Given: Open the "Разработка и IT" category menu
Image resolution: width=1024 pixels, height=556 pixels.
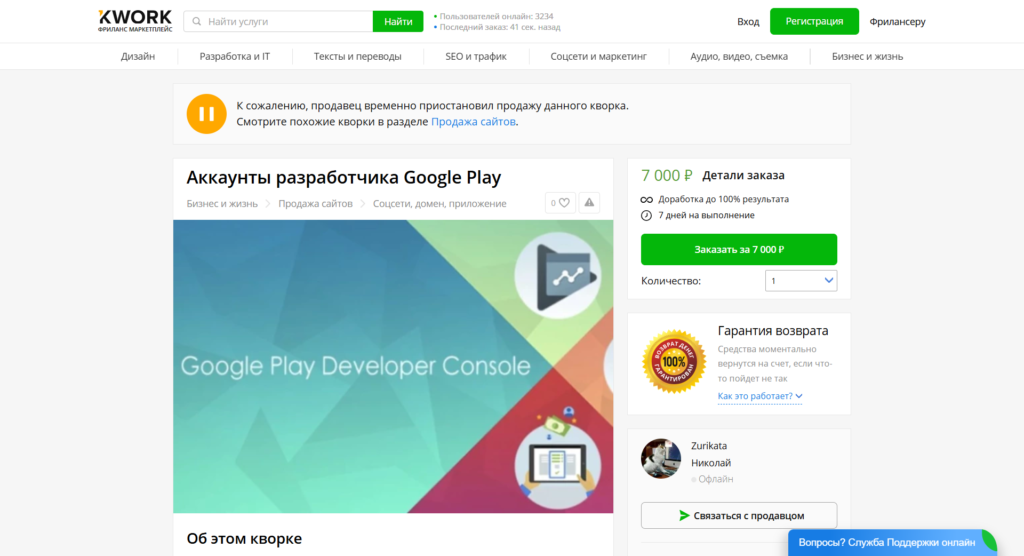Looking at the screenshot, I should (x=234, y=56).
